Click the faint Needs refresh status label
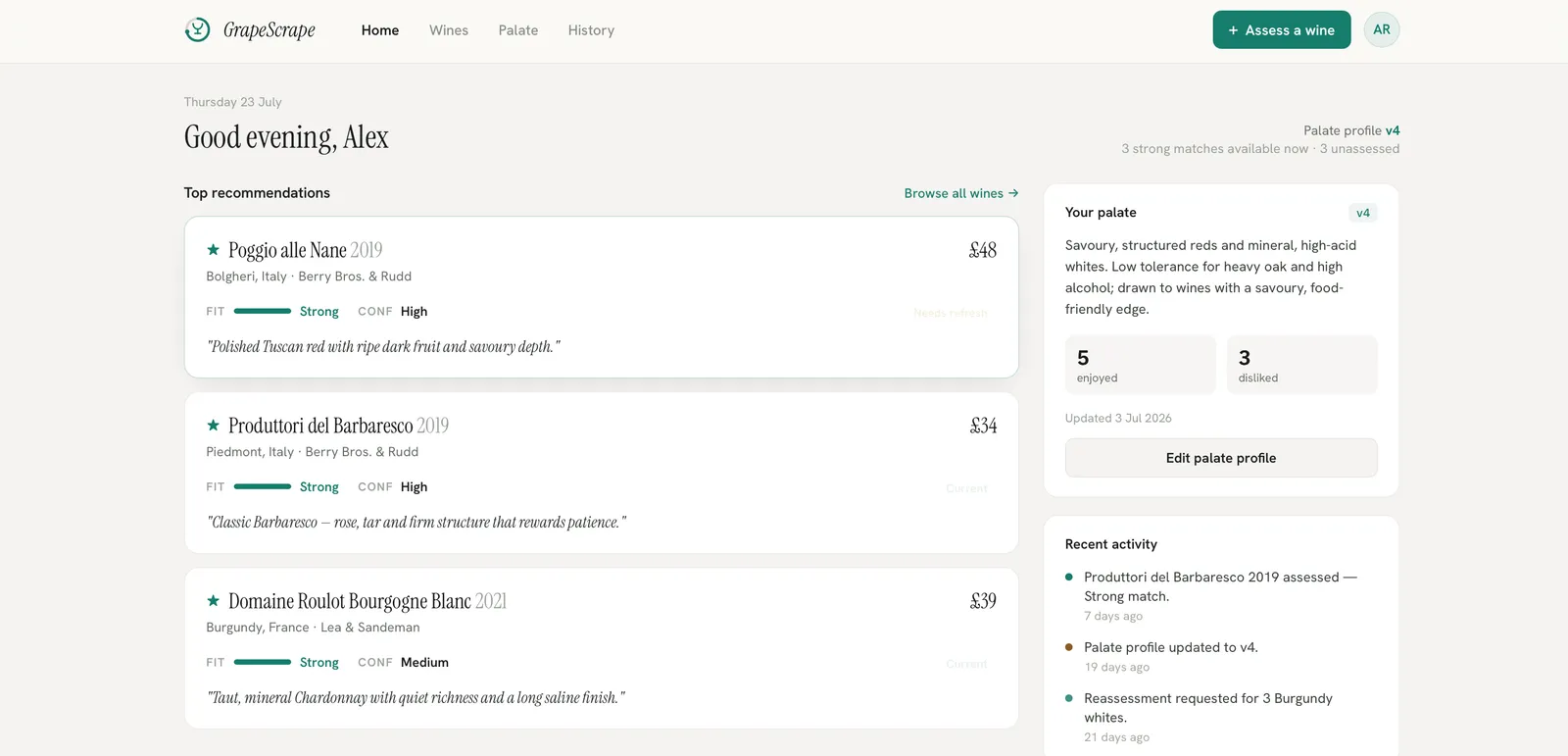Screen dimensions: 1568x756 pyautogui.click(x=951, y=313)
